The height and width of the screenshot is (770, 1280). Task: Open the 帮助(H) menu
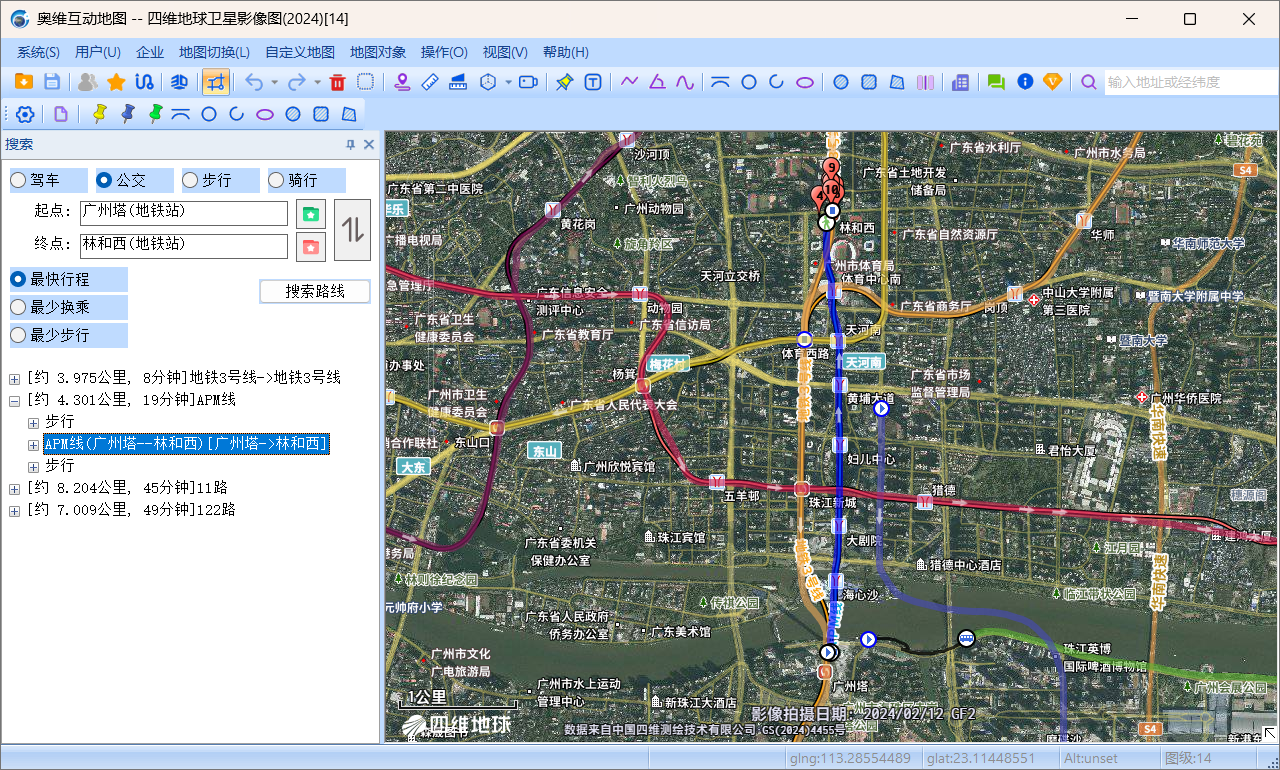(x=566, y=52)
